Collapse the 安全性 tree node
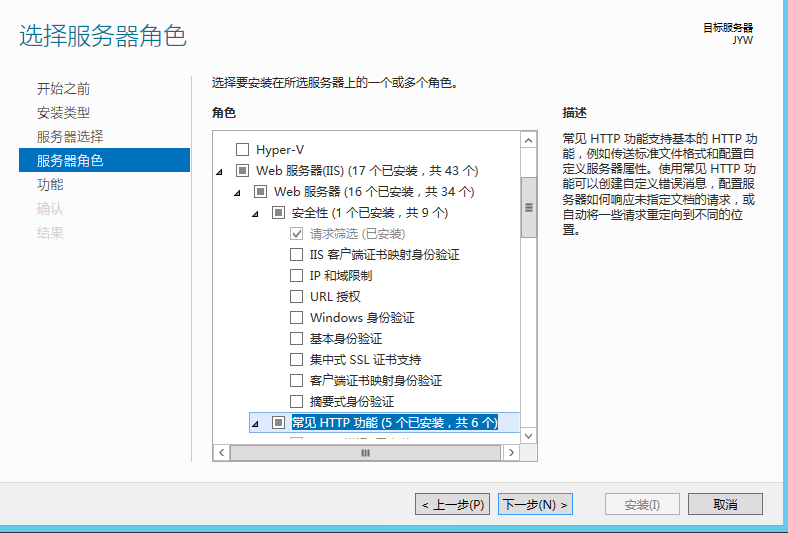The width and height of the screenshot is (788, 533). [x=255, y=213]
